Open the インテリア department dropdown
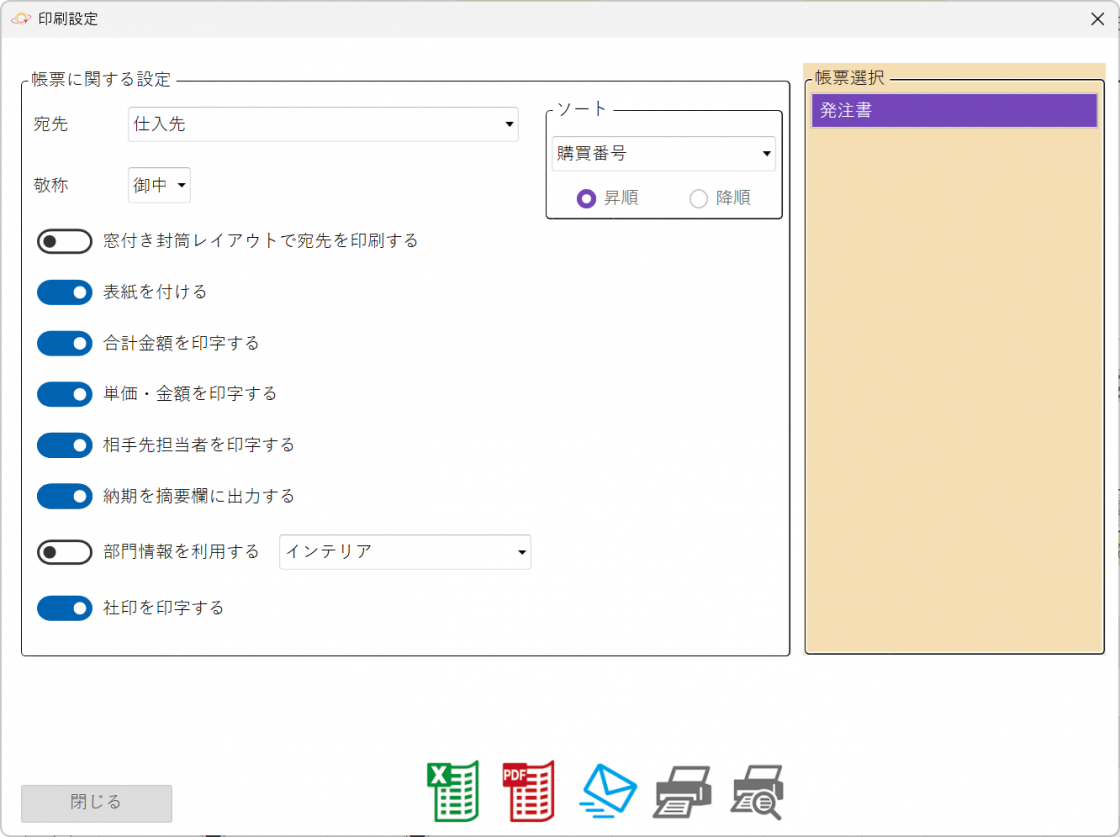1120x837 pixels. tap(405, 552)
